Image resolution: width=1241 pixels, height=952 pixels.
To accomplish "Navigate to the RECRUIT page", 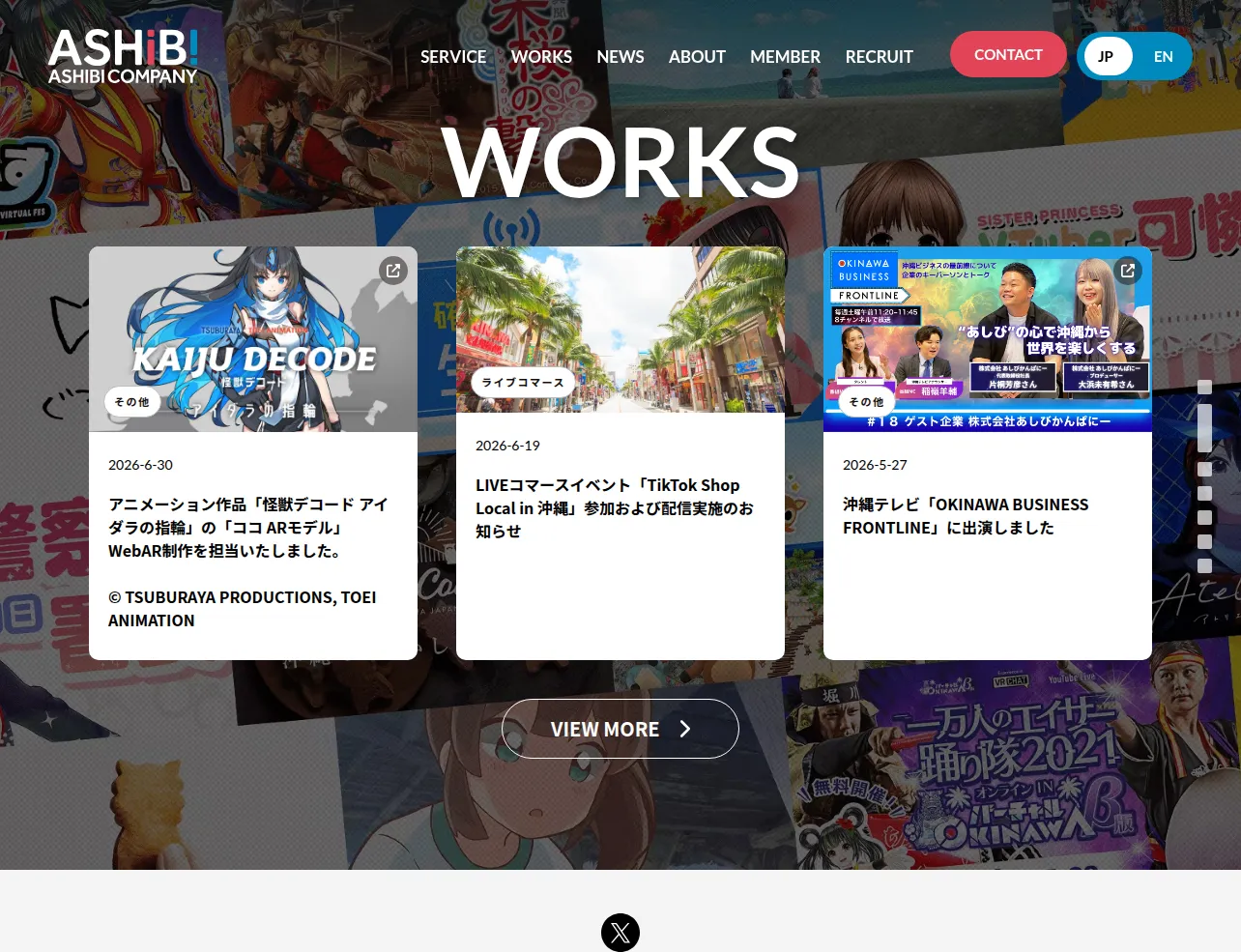I will click(x=880, y=57).
